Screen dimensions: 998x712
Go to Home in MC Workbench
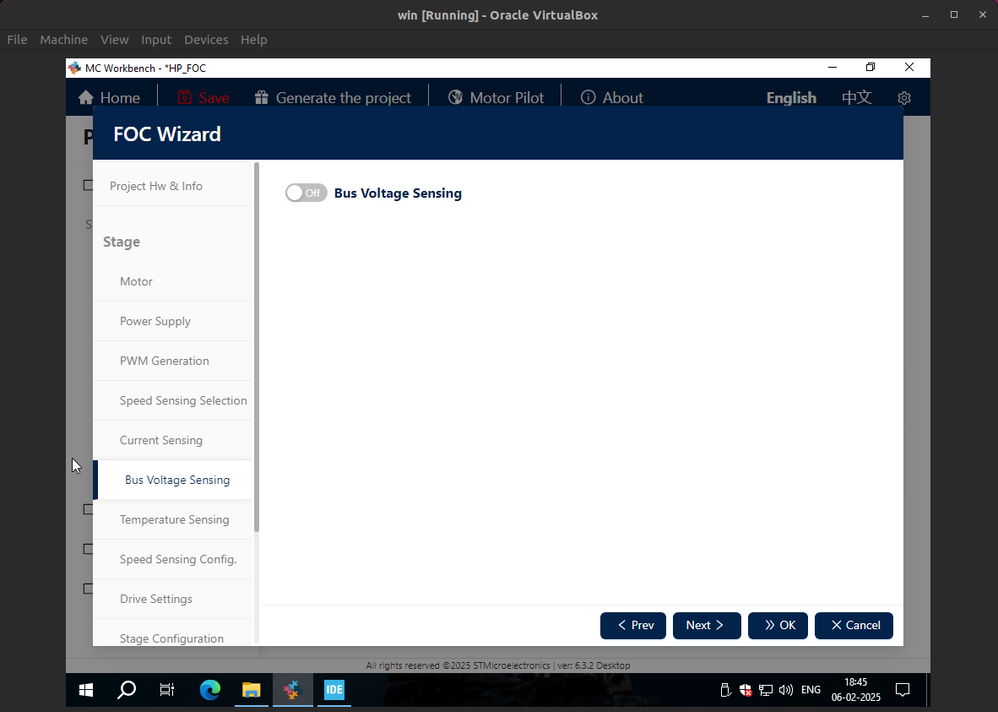[x=109, y=97]
